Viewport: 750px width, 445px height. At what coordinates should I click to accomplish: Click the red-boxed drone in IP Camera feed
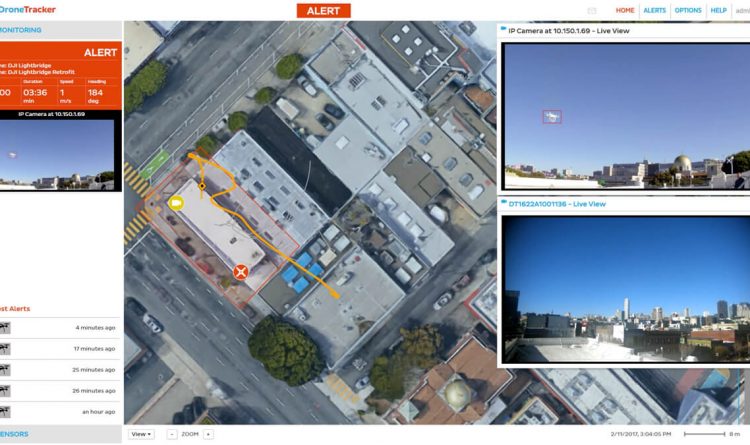pyautogui.click(x=552, y=117)
